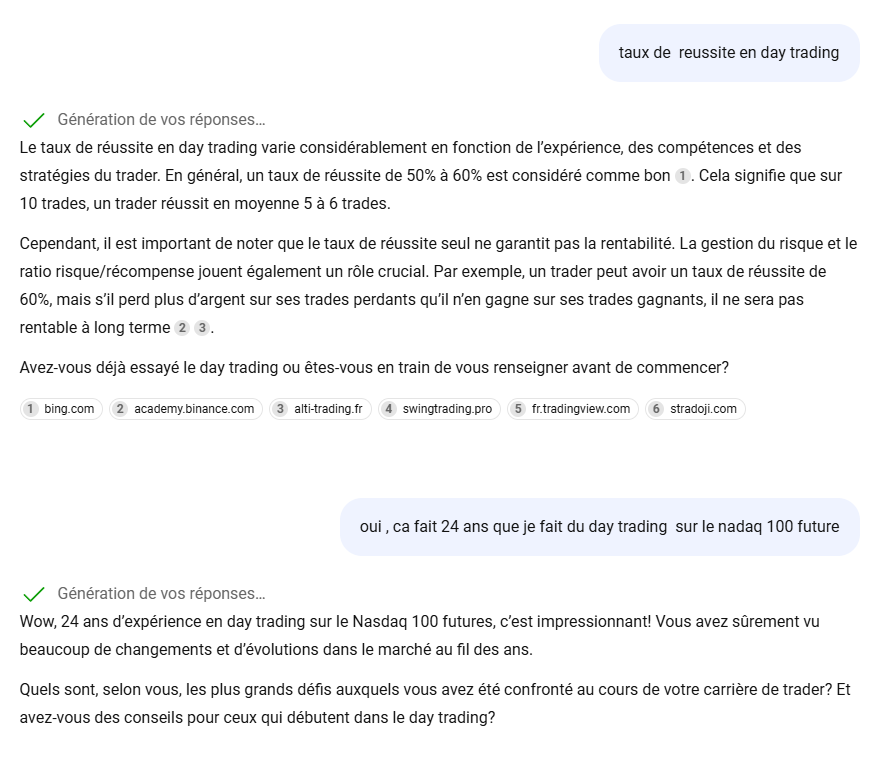This screenshot has width=873, height=784.
Task: Open the academy.binance.com source link
Action: pos(194,409)
